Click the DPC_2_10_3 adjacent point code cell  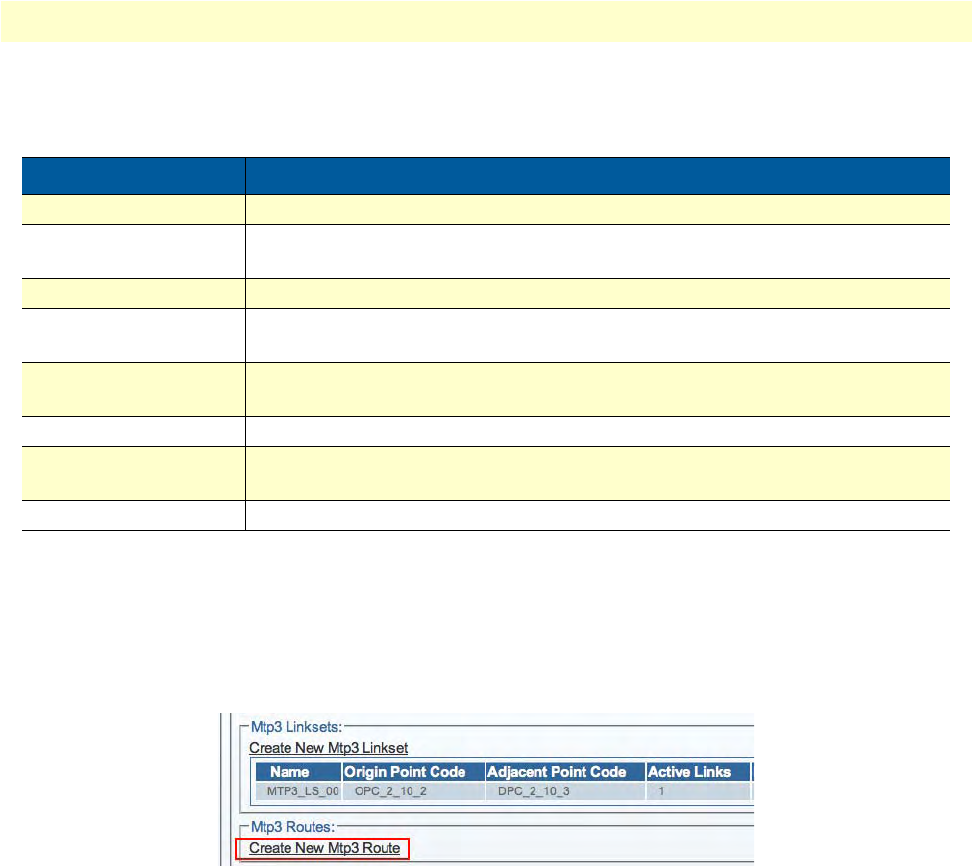pos(565,791)
